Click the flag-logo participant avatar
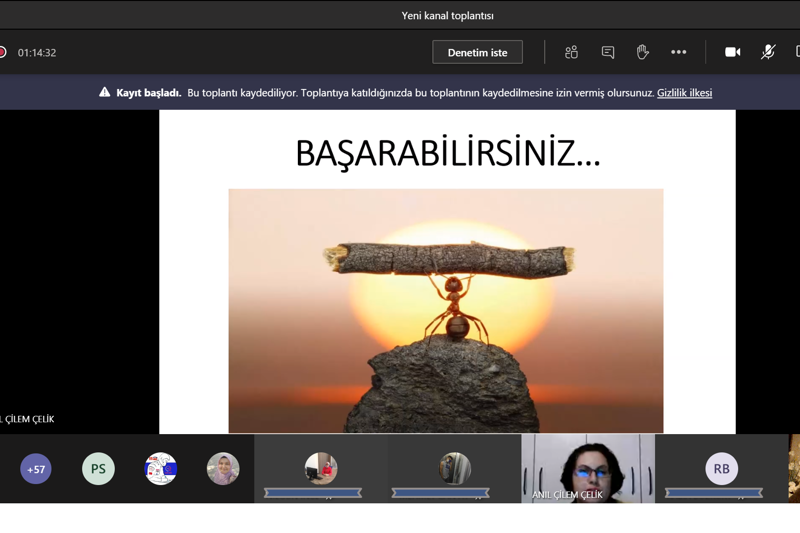This screenshot has height=533, width=800. [161, 469]
